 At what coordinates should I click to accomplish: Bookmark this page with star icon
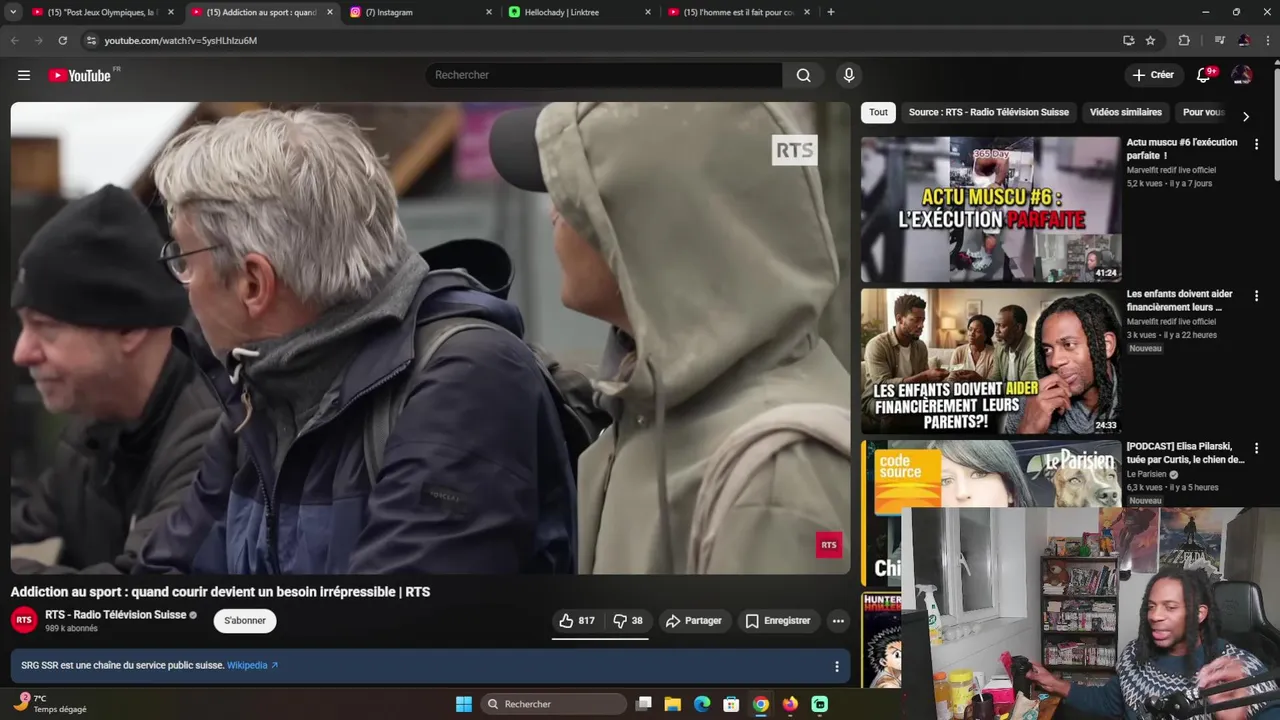(x=1150, y=40)
